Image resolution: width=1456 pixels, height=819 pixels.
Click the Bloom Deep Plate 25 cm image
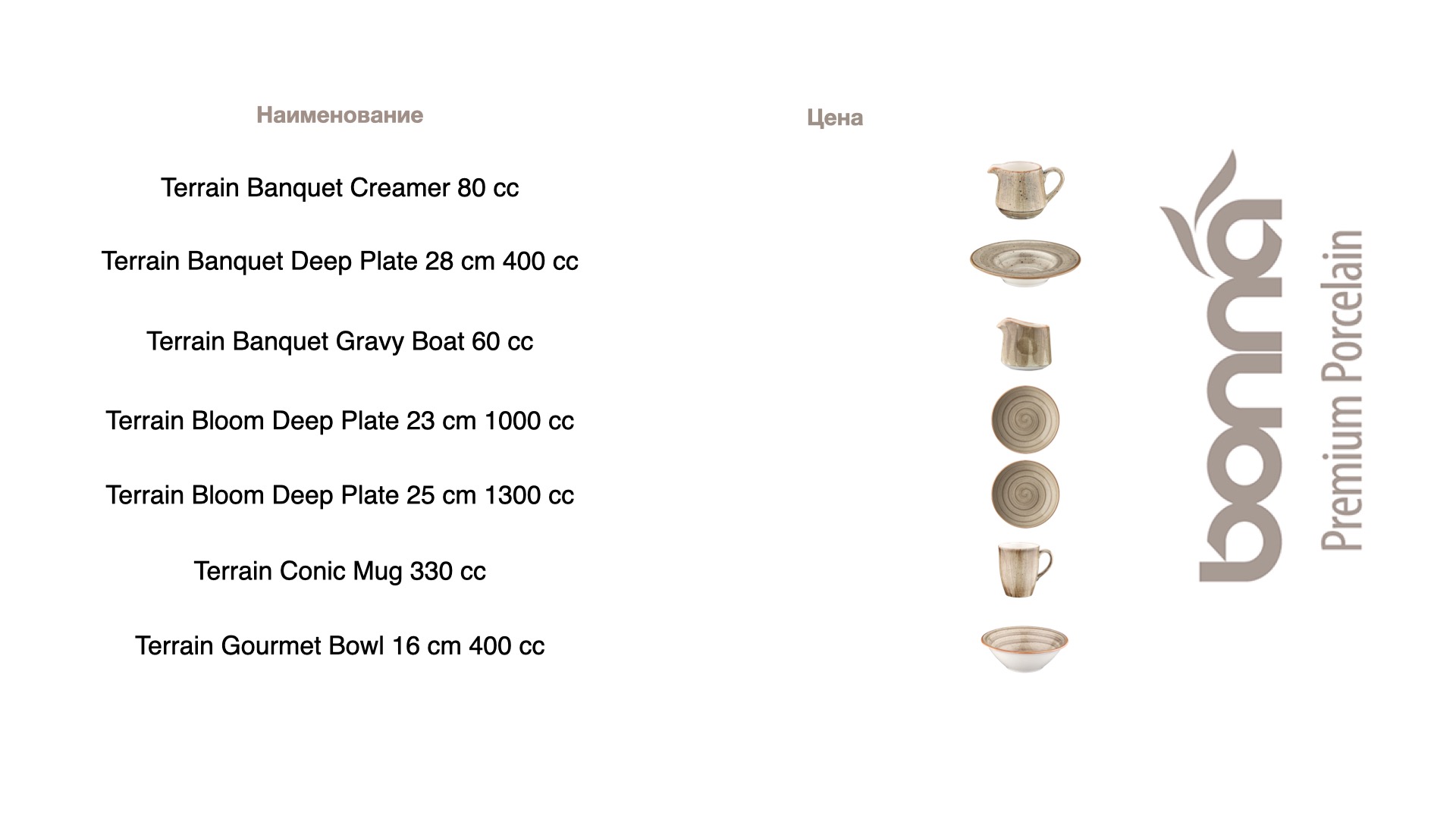(x=1025, y=494)
